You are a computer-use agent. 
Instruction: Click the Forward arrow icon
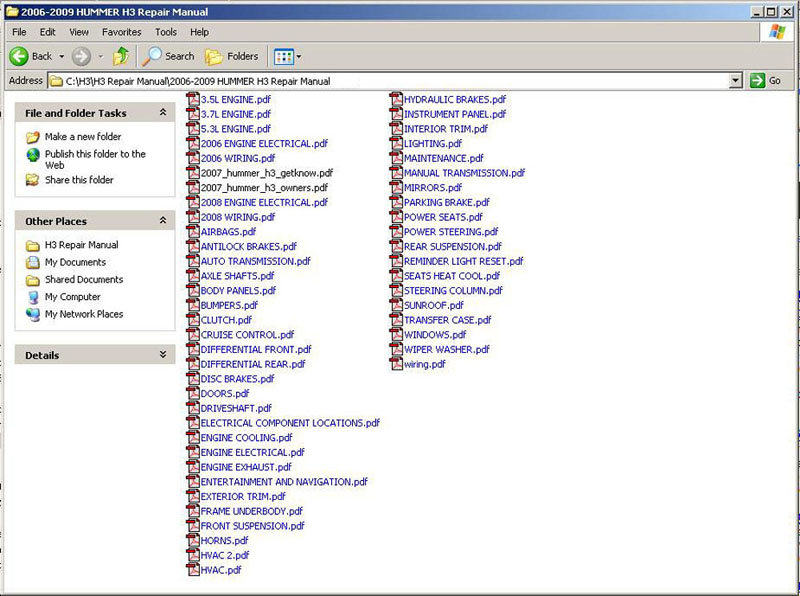(x=81, y=56)
